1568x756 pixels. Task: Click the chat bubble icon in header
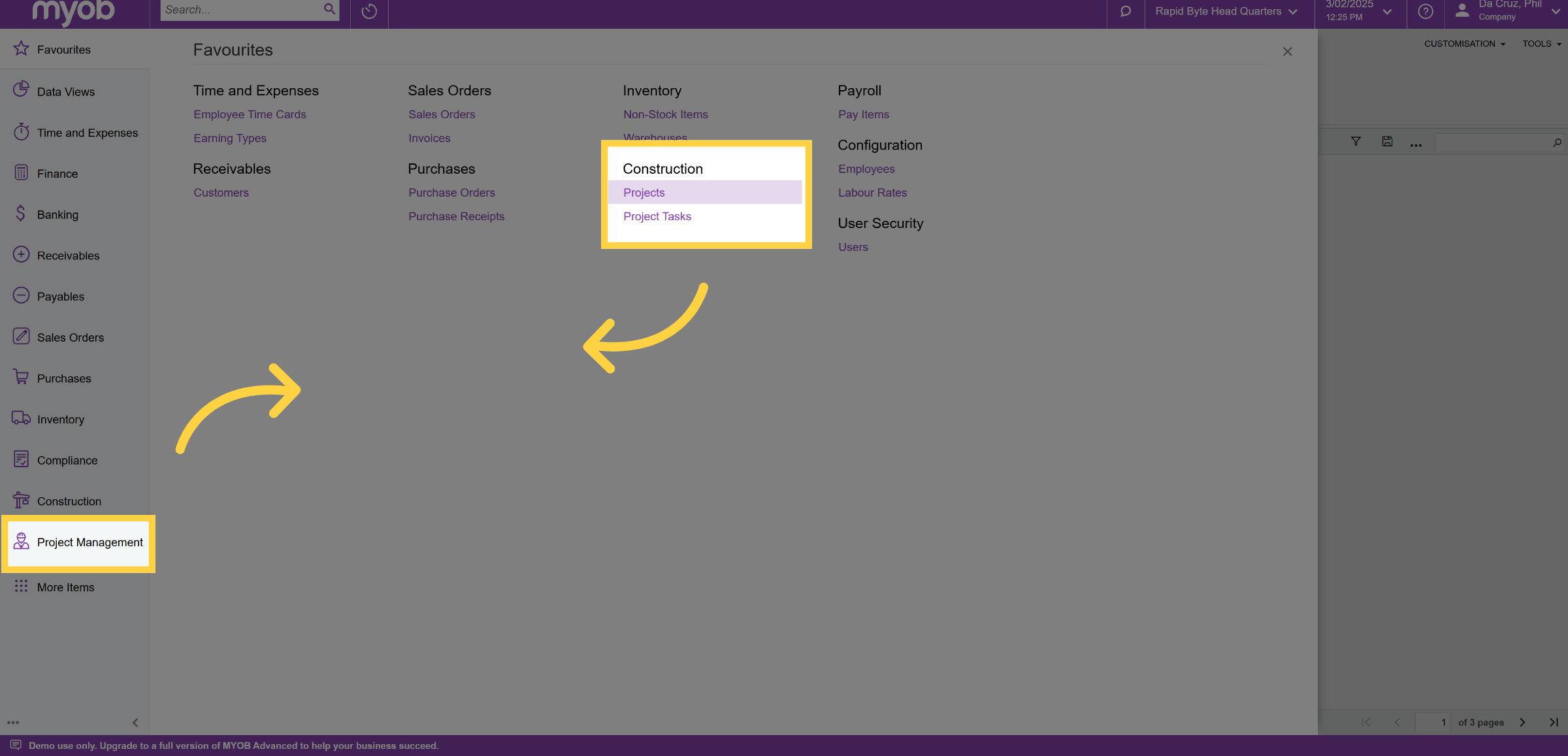coord(1125,11)
